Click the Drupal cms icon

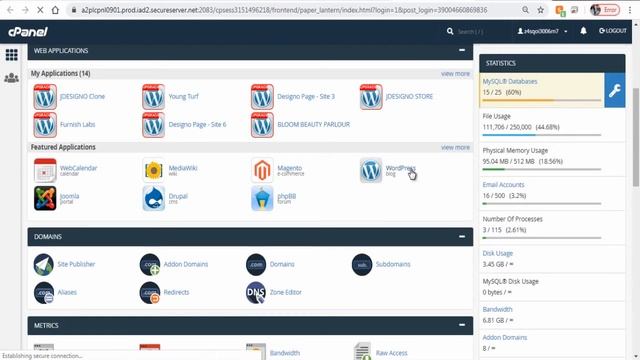pyautogui.click(x=153, y=198)
